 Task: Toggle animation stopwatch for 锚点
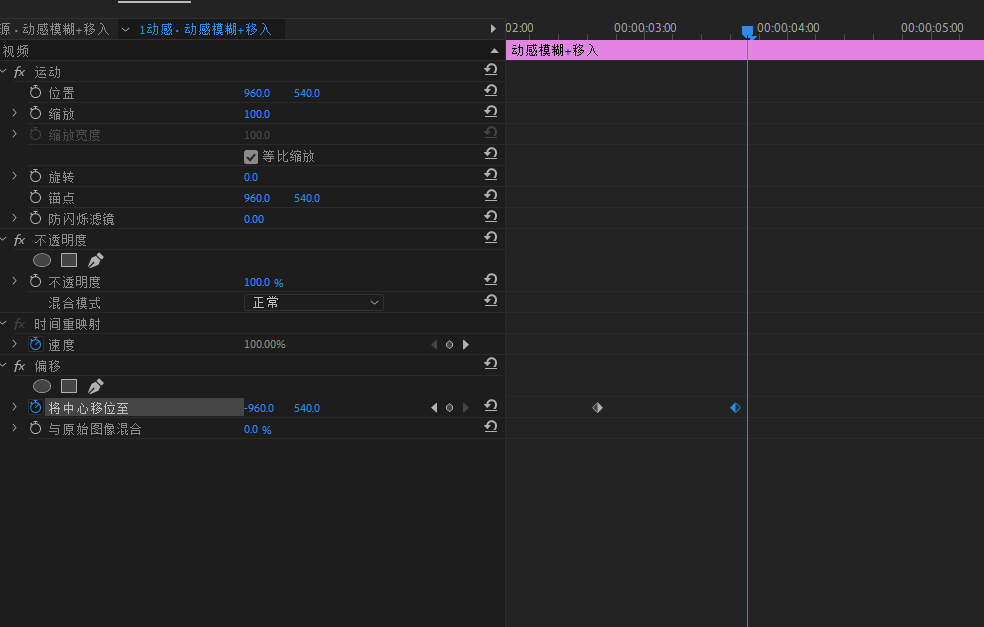(x=36, y=198)
